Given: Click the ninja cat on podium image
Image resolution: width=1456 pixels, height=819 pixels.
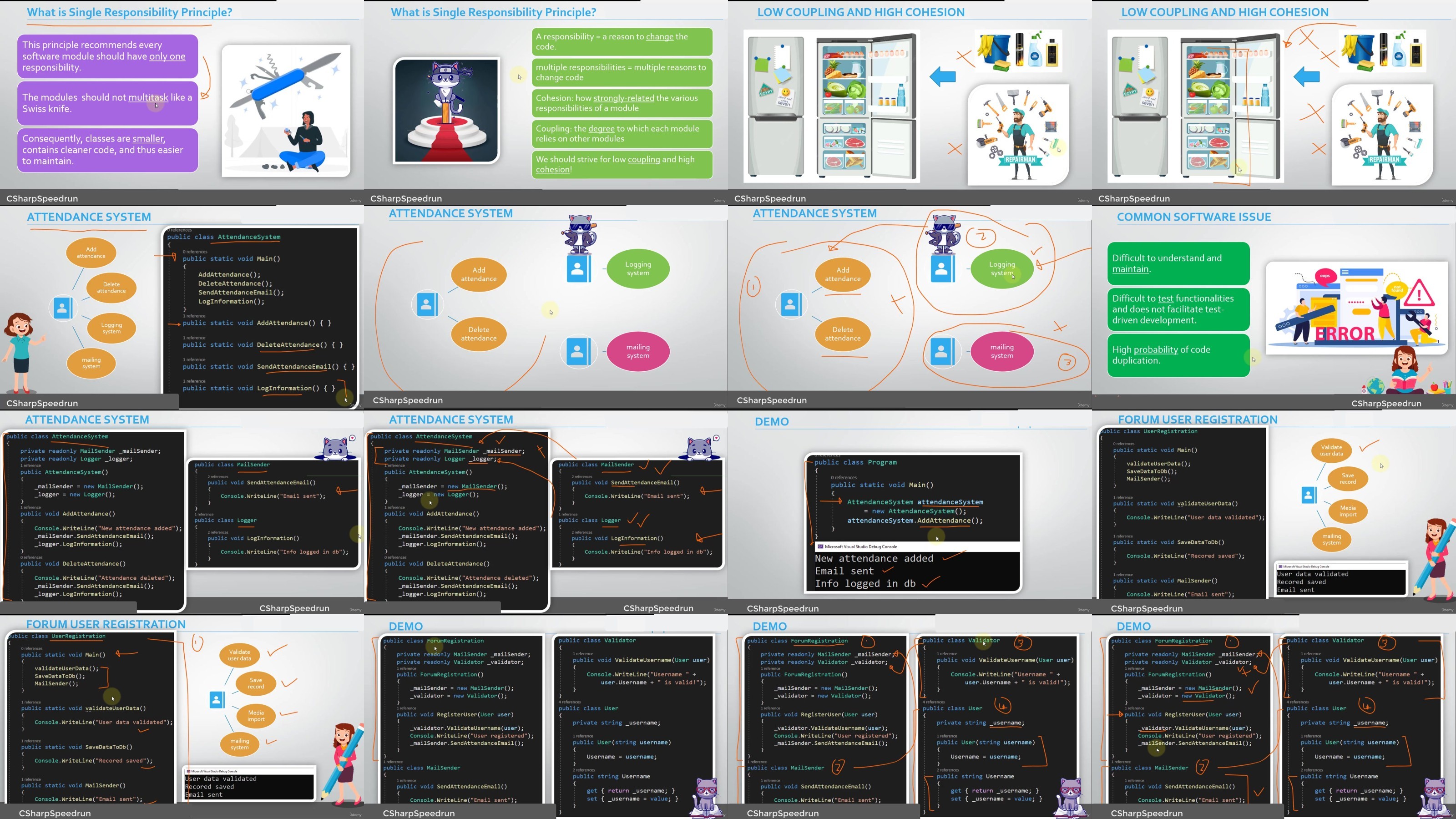Looking at the screenshot, I should 446,111.
